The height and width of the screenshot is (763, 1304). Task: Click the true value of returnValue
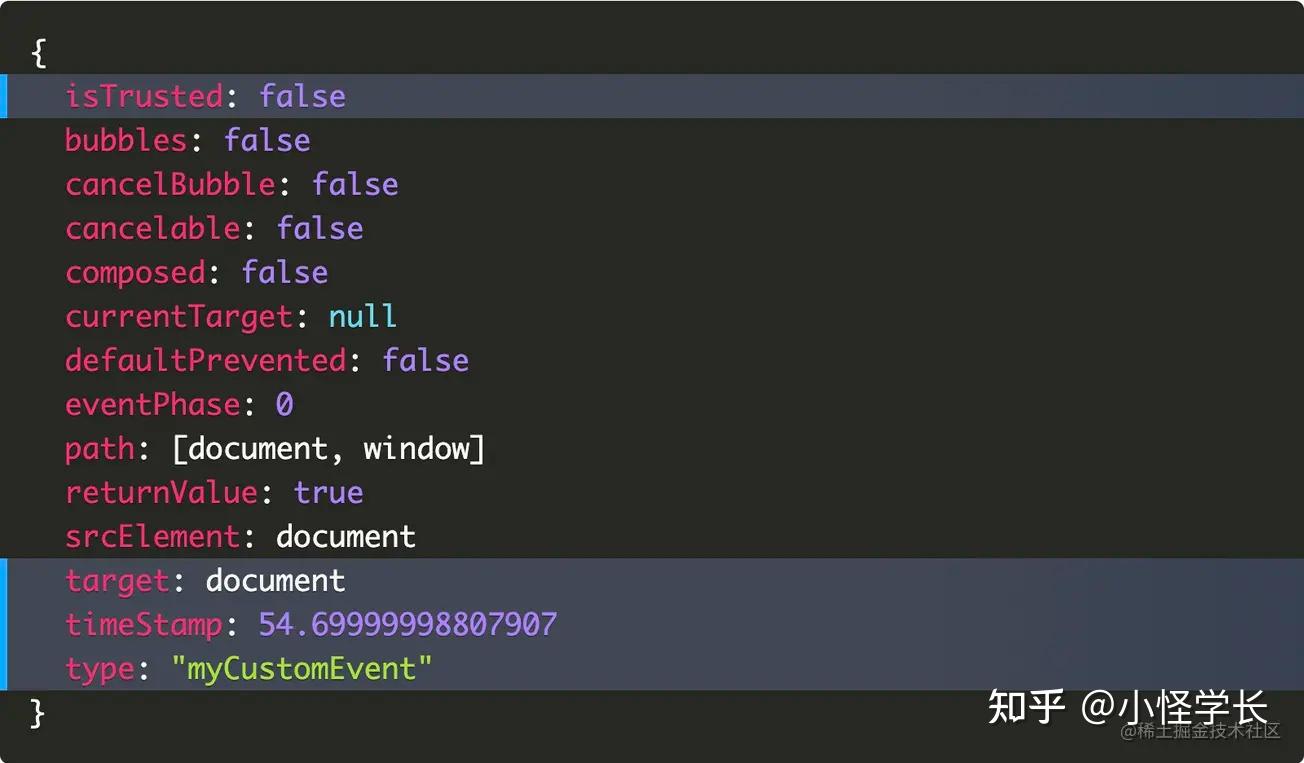pos(328,492)
